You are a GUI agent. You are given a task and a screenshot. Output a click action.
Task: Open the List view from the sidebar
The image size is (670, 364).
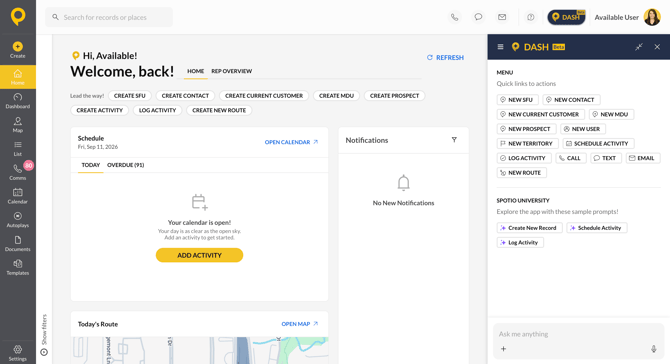point(18,149)
